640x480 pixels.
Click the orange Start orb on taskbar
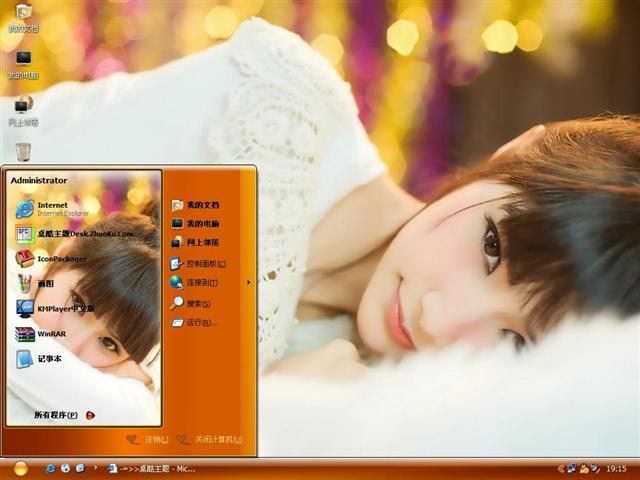21,468
